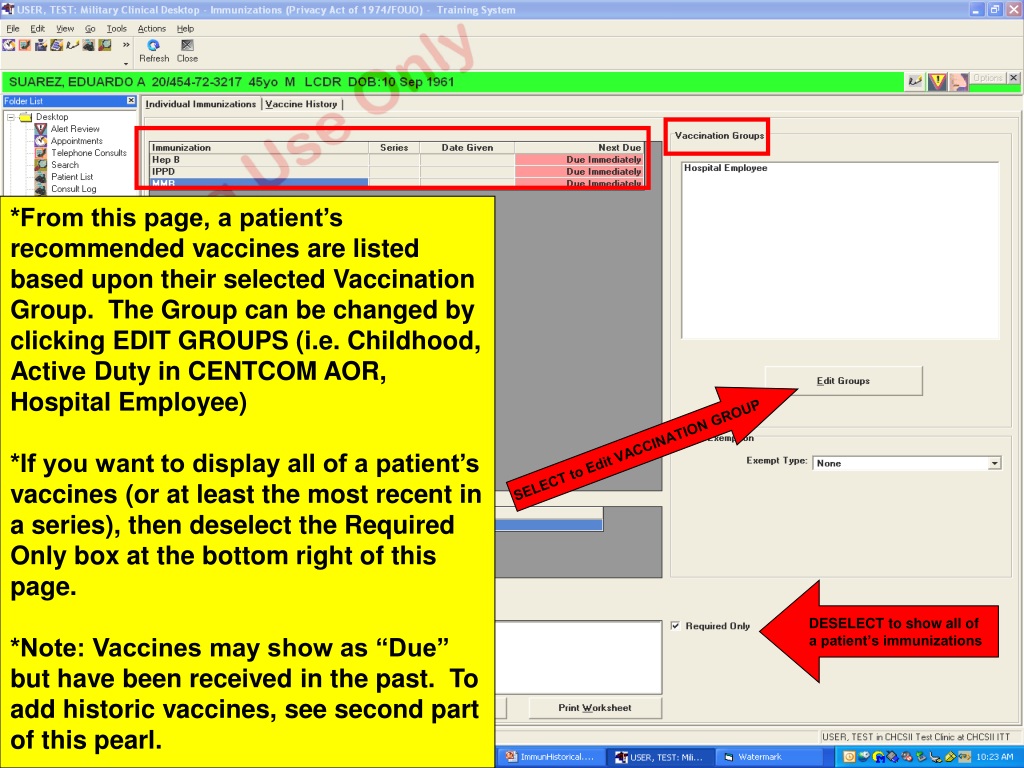
Task: Click the Close module icon beside Refresh
Action: tap(187, 45)
